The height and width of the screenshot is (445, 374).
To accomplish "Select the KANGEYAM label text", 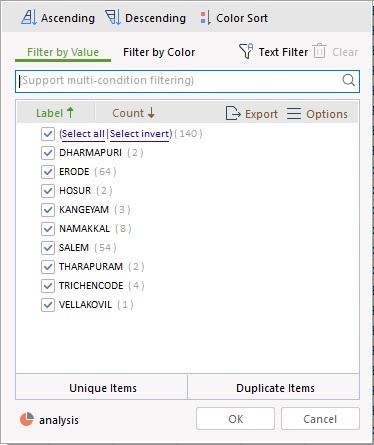I will click(x=84, y=210).
